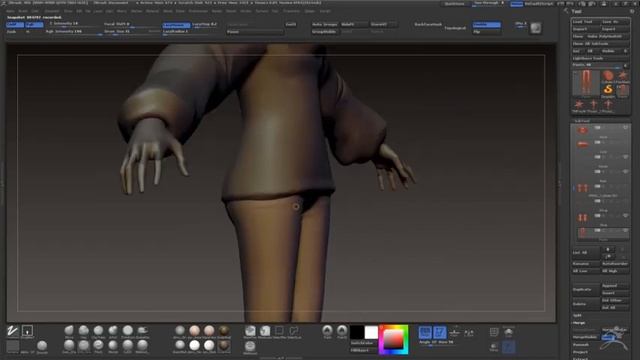The image size is (640, 360).
Task: Select the ClayTubes brush sphere
Action: pos(98,330)
